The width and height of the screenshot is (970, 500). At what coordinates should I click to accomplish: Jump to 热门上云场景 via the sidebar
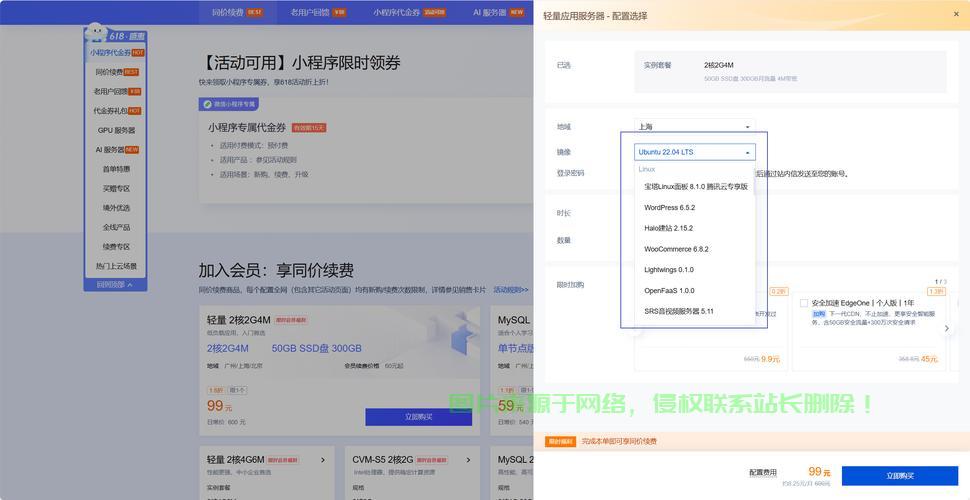(116, 266)
